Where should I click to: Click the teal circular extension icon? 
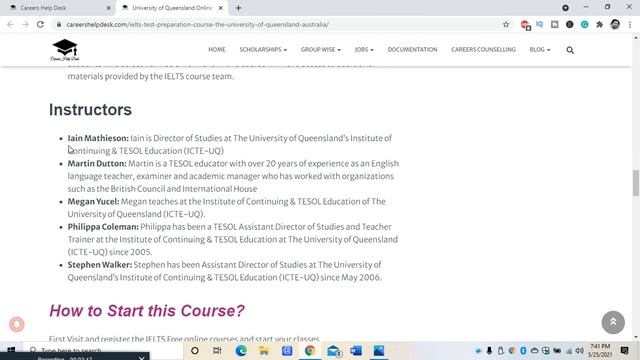click(584, 24)
